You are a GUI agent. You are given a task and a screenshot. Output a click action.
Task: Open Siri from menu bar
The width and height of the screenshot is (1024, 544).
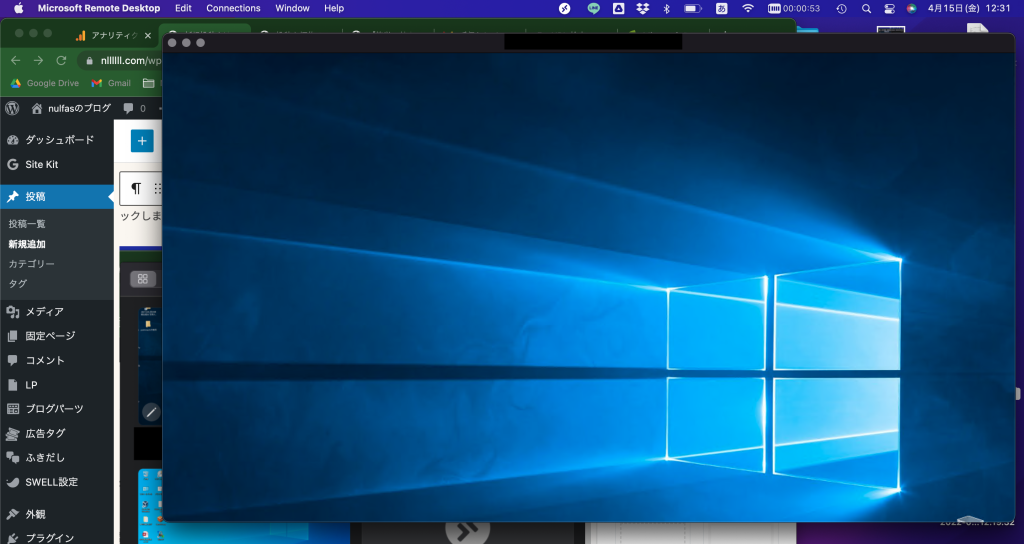912,8
